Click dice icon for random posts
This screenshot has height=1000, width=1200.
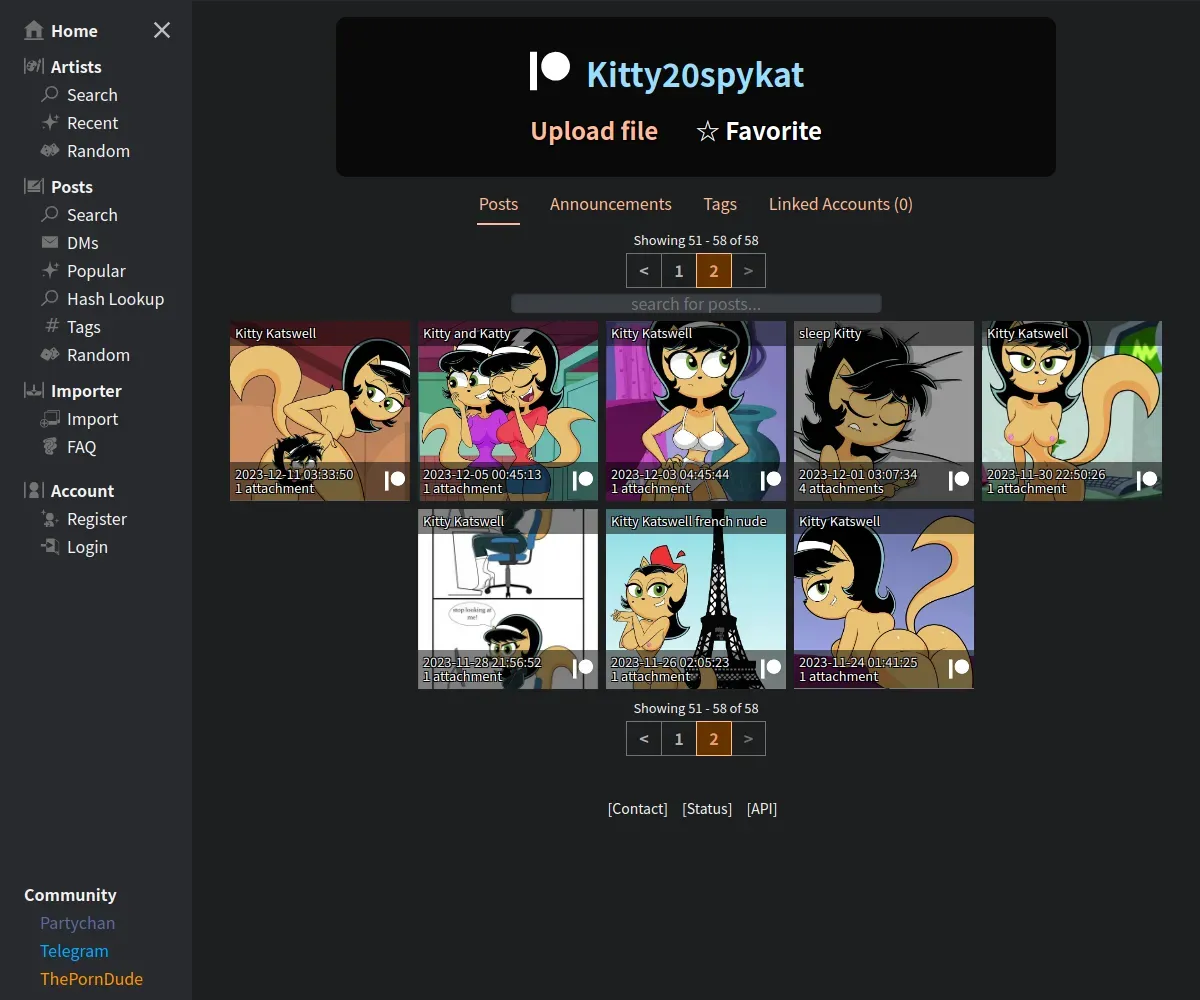50,355
